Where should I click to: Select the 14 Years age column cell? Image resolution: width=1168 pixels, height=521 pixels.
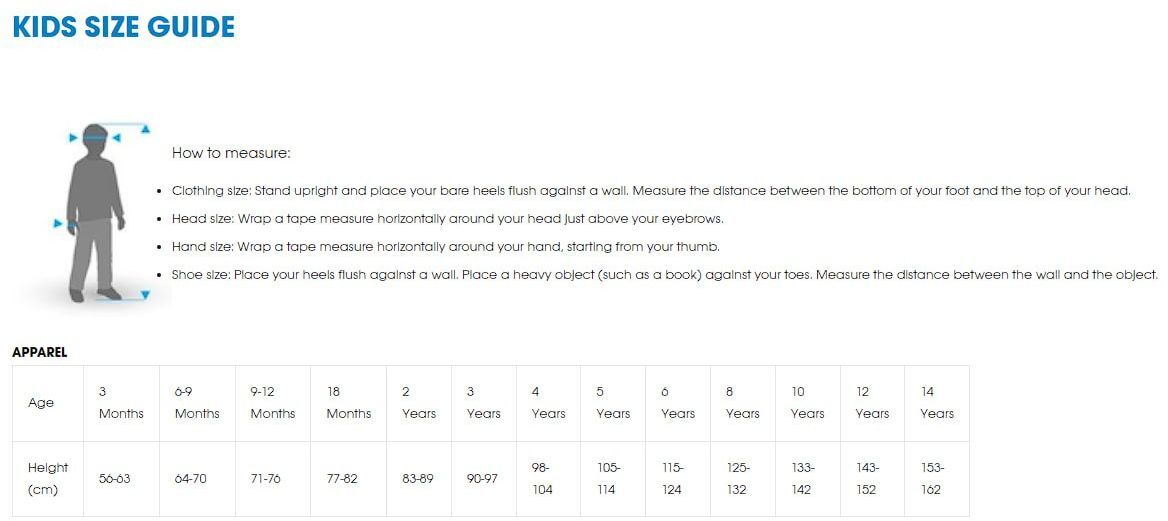(937, 403)
